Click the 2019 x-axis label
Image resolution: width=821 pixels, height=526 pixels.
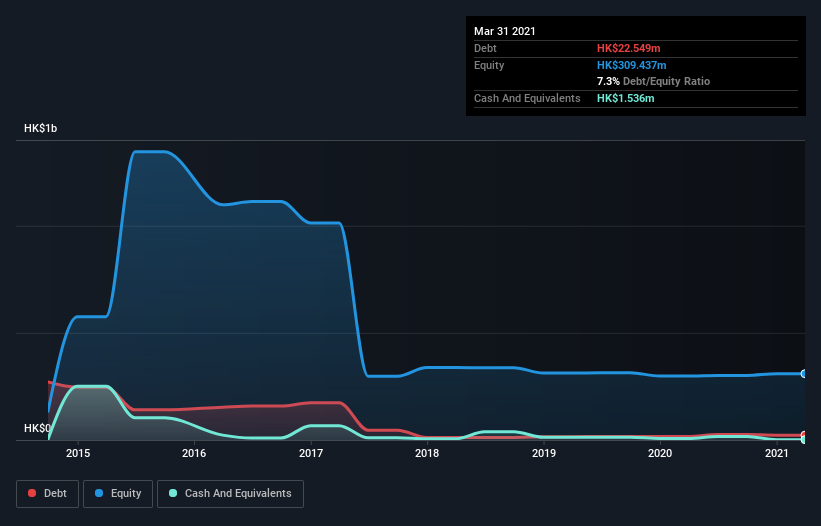544,453
